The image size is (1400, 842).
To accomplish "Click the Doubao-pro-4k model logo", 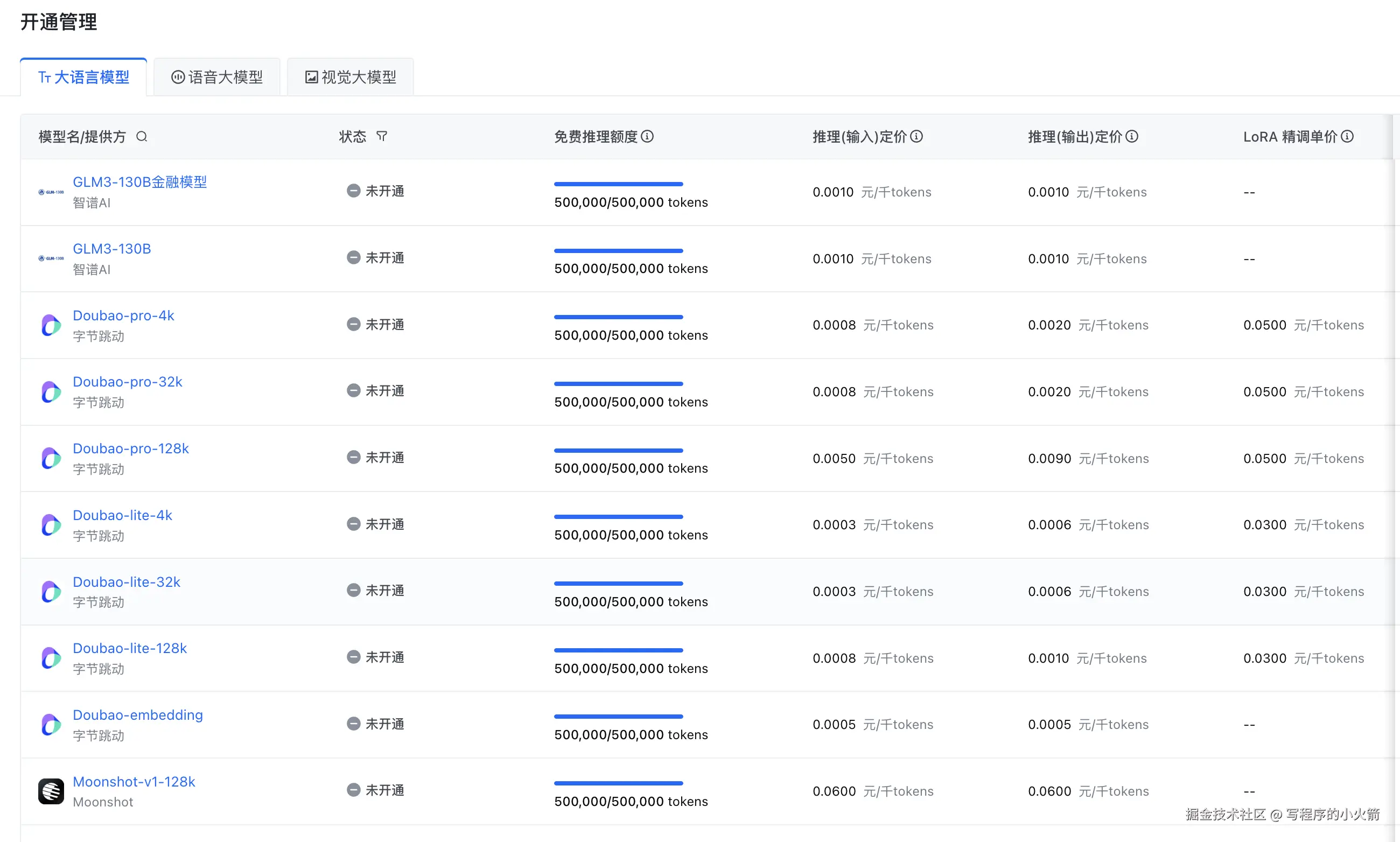I will 51,325.
